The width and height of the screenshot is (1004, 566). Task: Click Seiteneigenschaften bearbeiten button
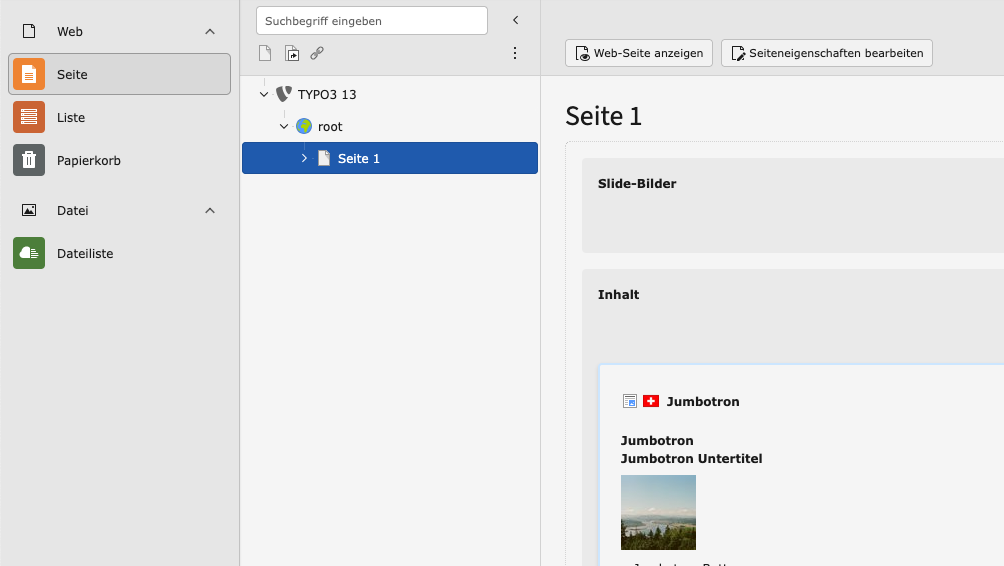[x=826, y=53]
